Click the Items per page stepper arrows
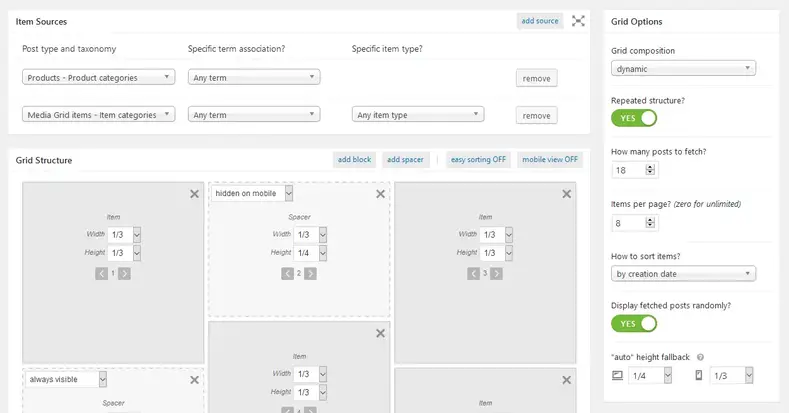 tap(650, 222)
